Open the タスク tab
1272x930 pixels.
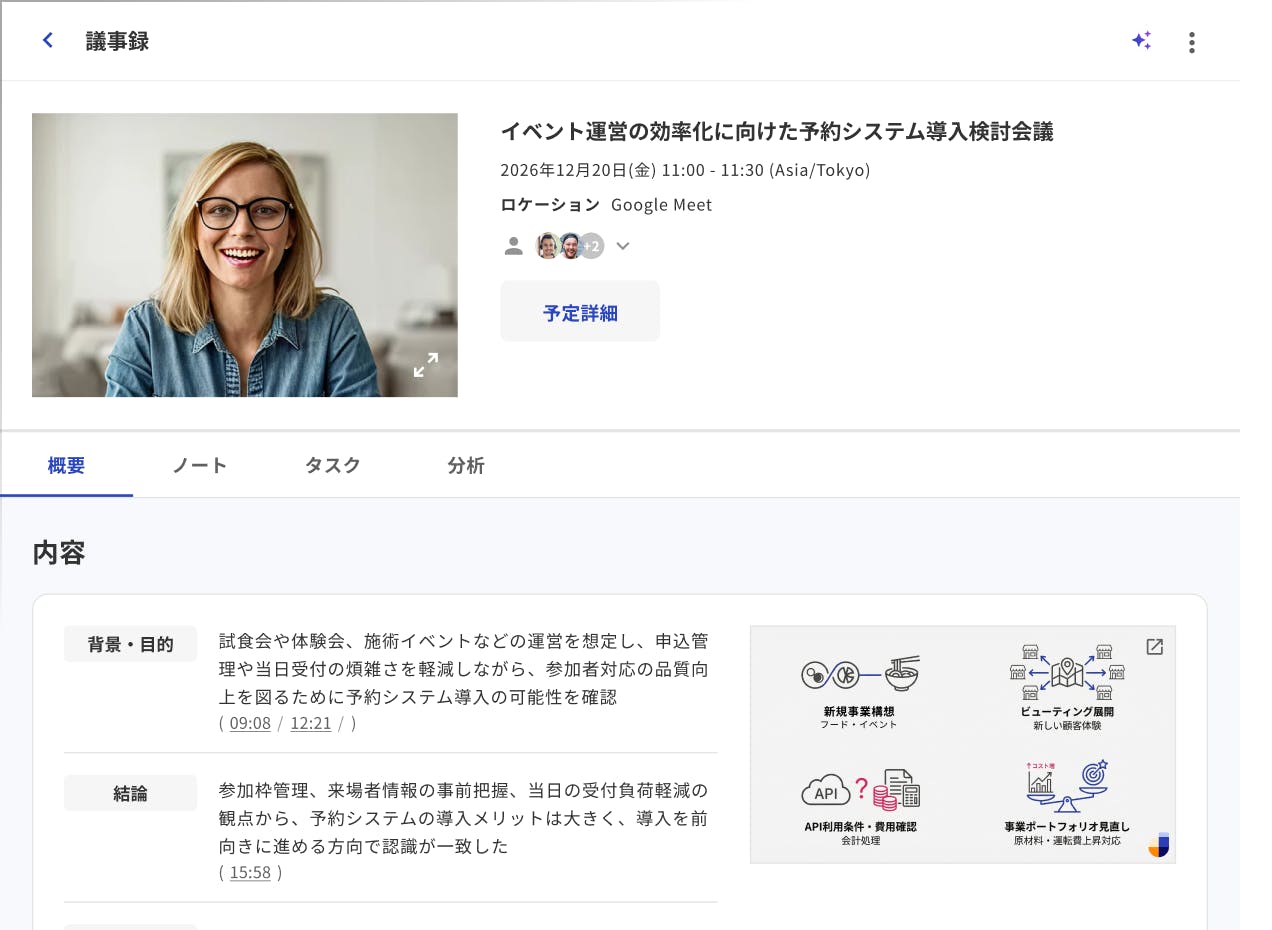click(x=332, y=465)
